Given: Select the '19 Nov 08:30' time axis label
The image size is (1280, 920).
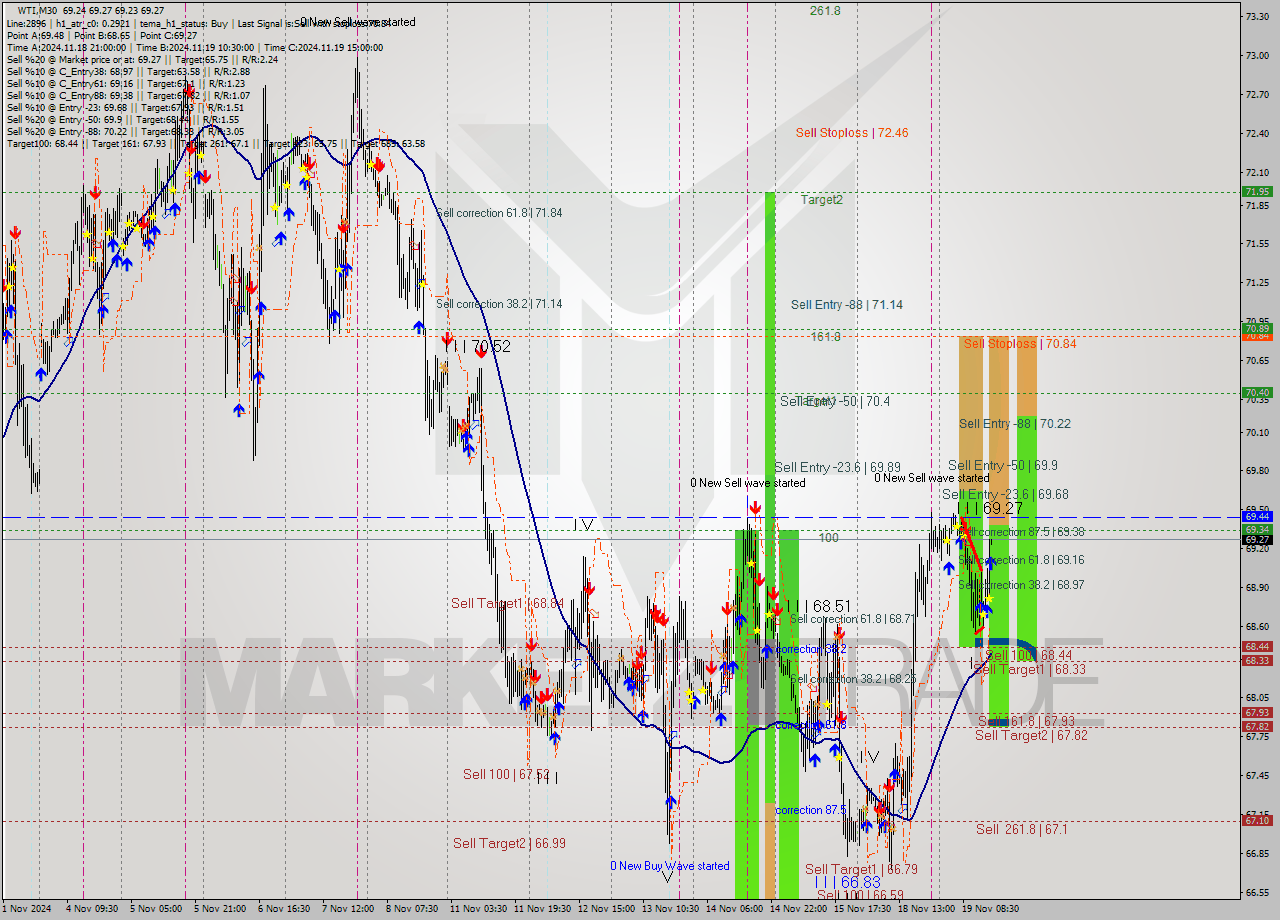Looking at the screenshot, I should pyautogui.click(x=990, y=909).
